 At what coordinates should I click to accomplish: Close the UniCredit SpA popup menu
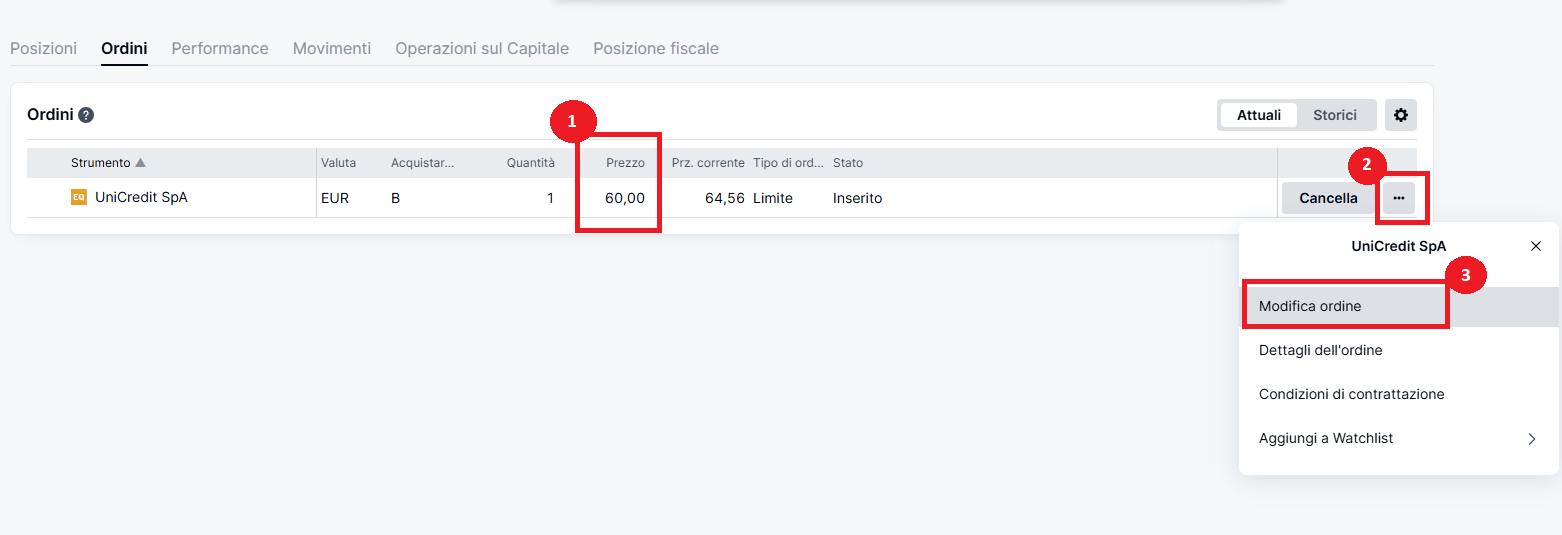click(x=1535, y=246)
